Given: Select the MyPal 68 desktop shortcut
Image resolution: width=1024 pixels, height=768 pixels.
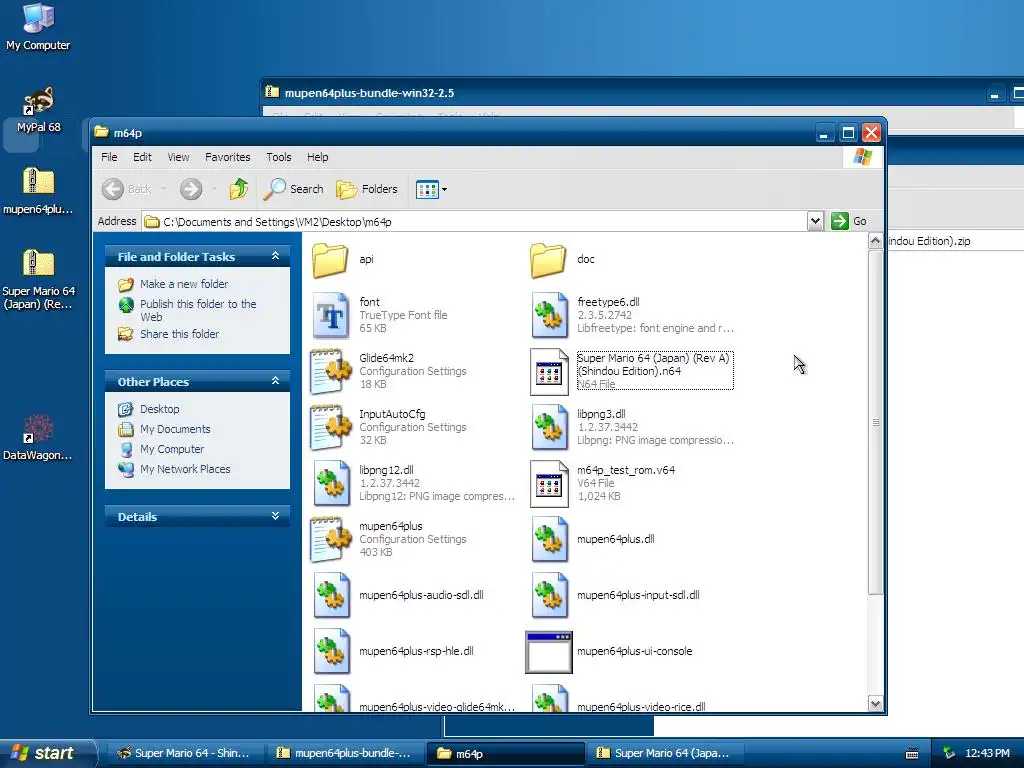Looking at the screenshot, I should click(38, 110).
